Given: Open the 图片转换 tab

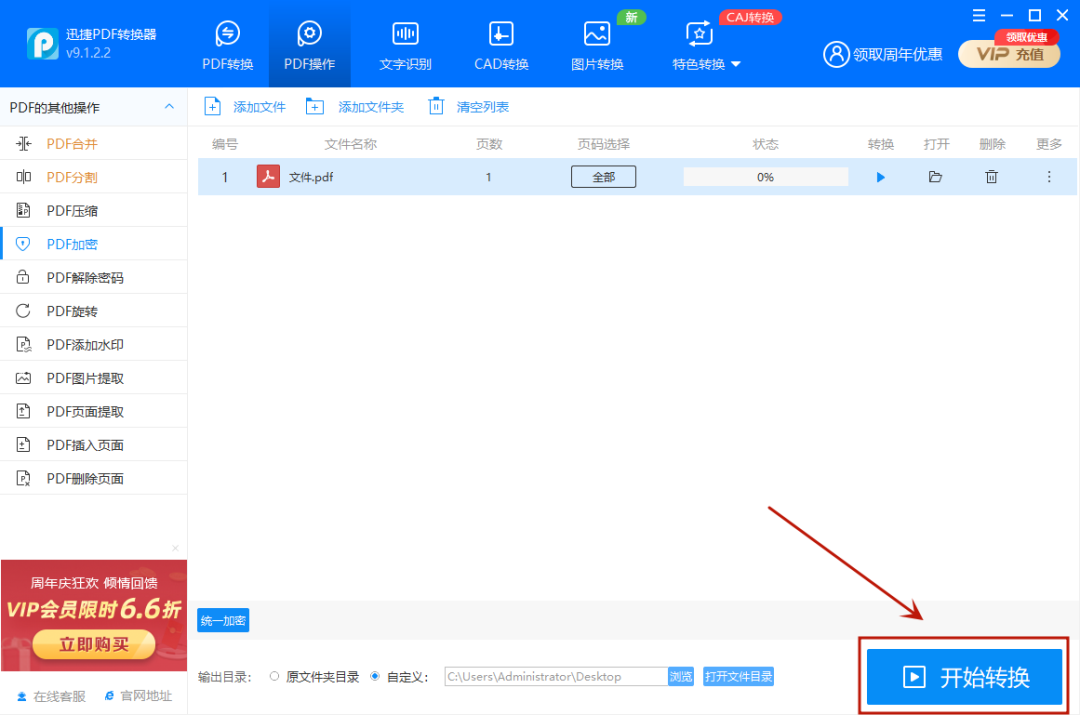Looking at the screenshot, I should (596, 45).
